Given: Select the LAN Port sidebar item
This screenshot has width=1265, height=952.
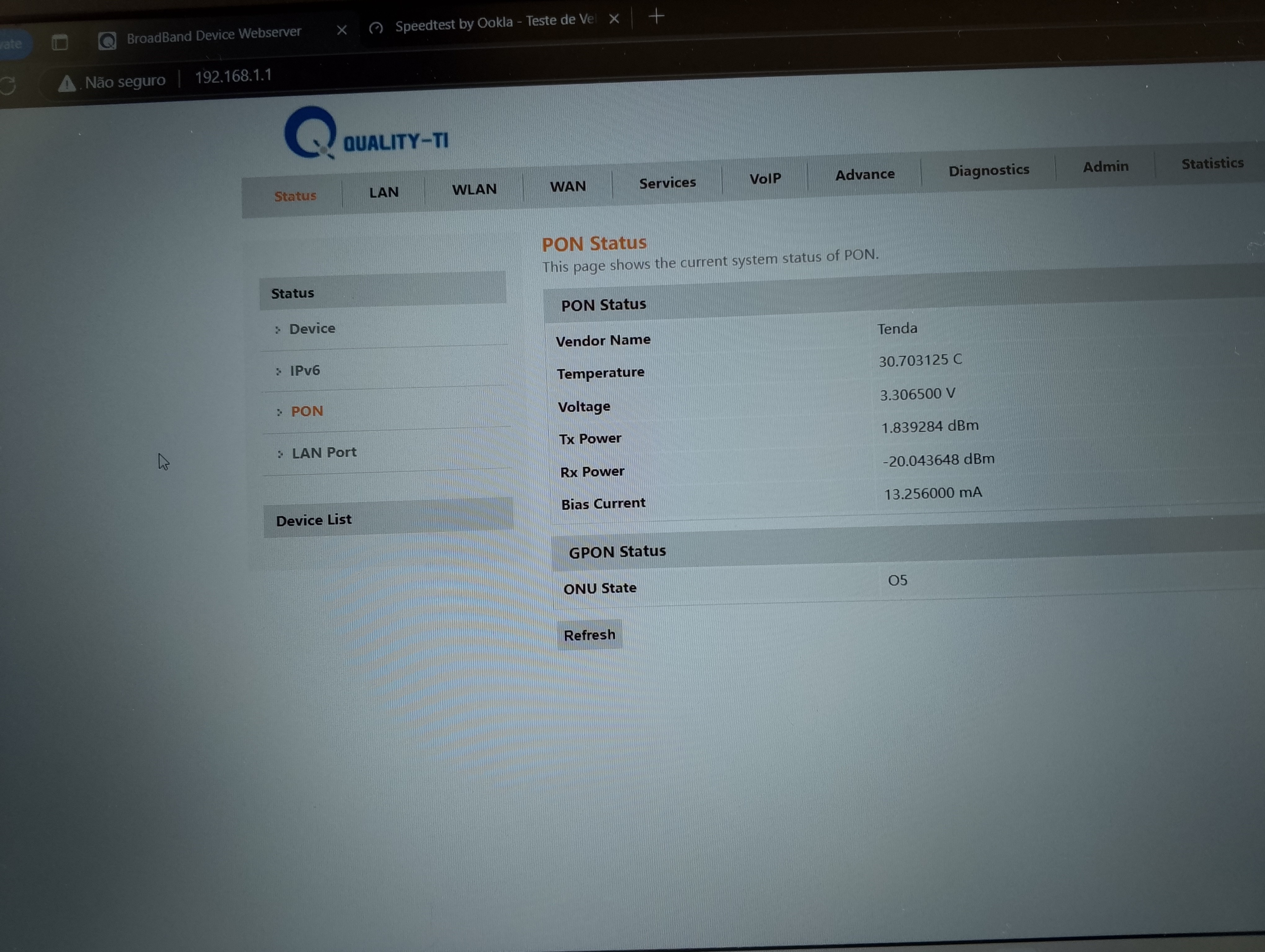Looking at the screenshot, I should (324, 452).
